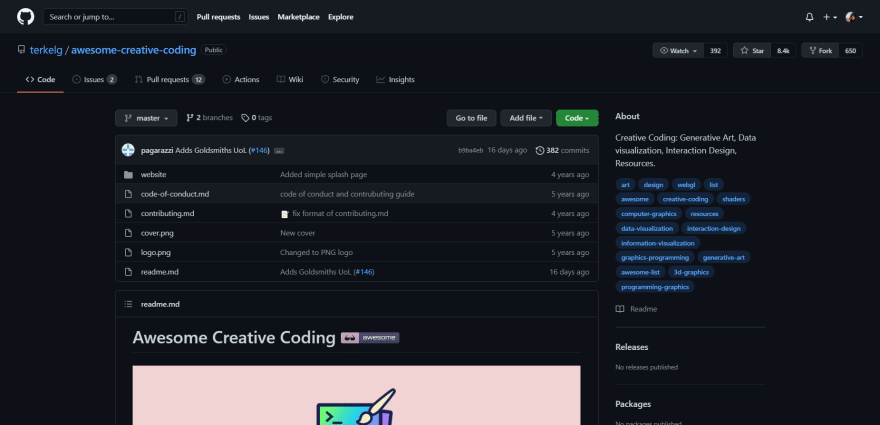Click 'Added simple splash page' commit message

coord(323,175)
